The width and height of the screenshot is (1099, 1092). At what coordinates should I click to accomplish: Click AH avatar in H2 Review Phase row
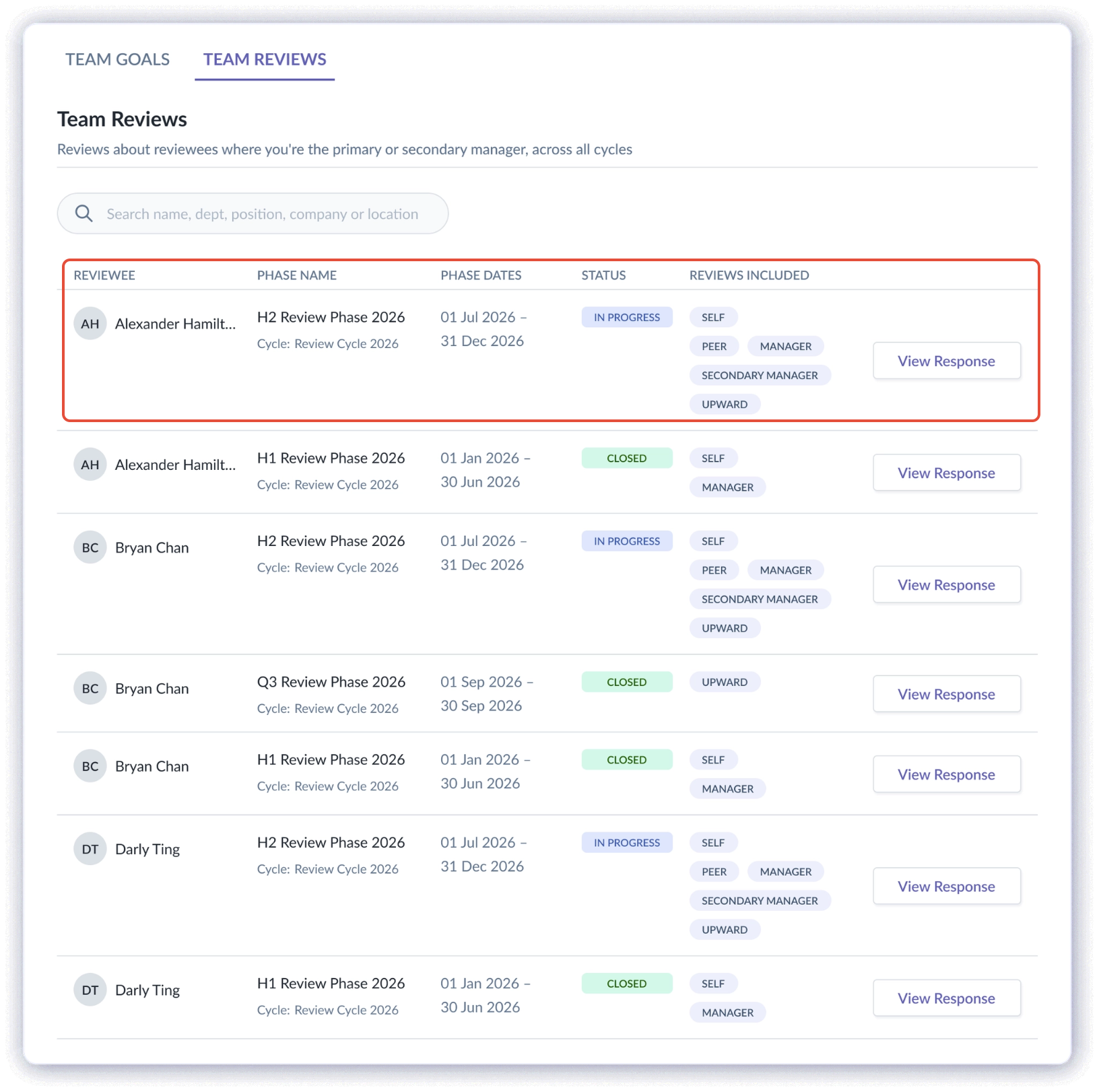[90, 324]
